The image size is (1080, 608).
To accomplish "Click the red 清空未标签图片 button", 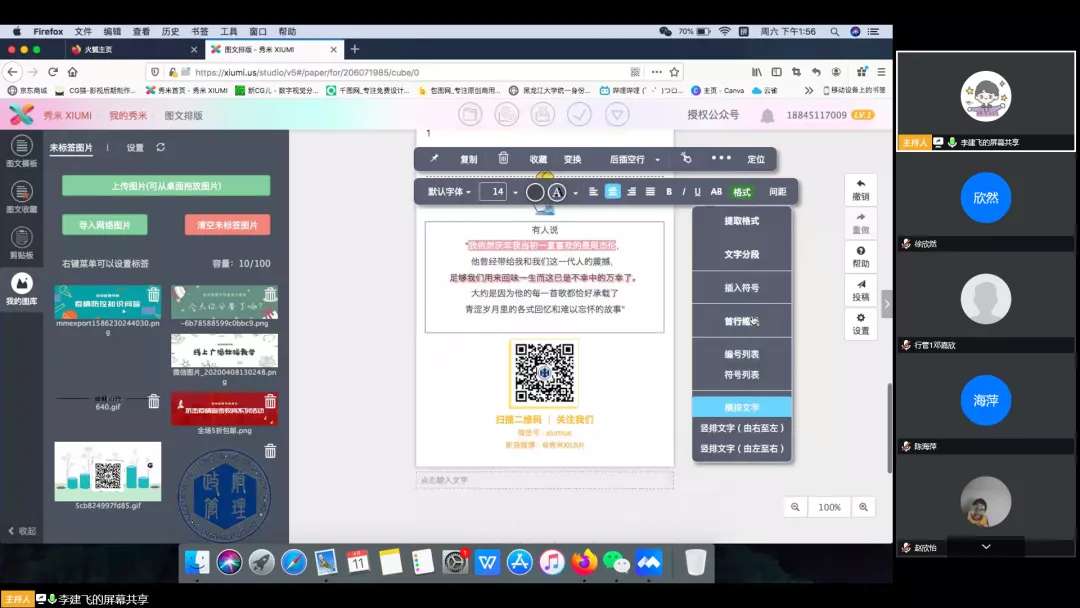I will (x=227, y=225).
